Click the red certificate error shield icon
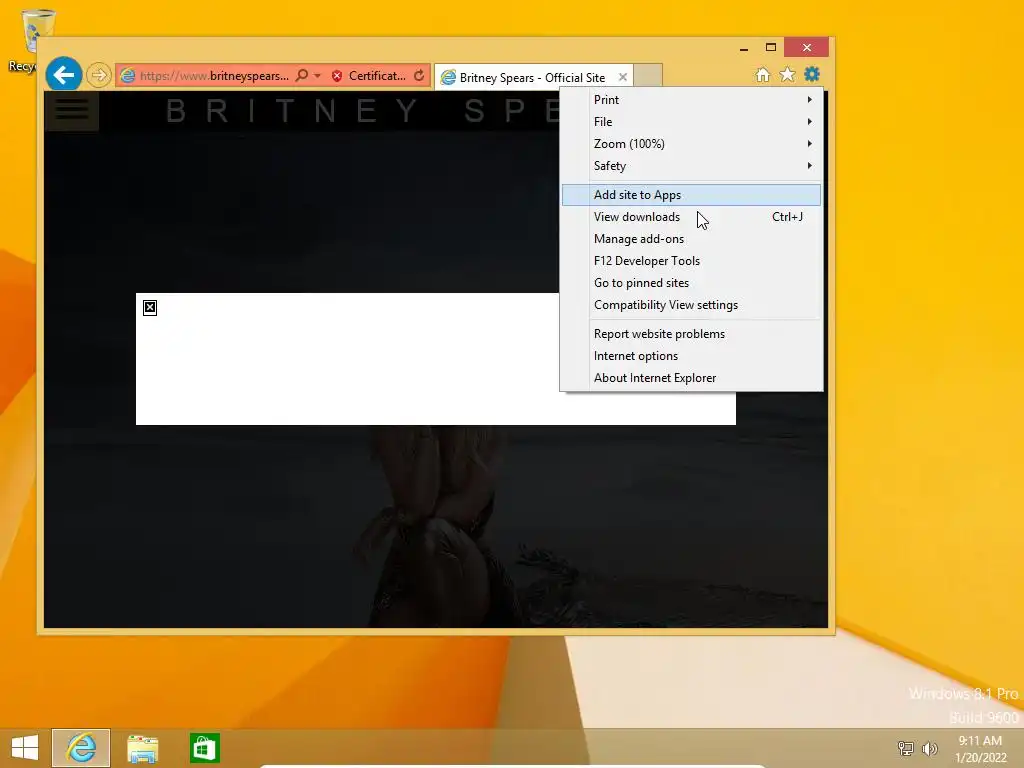Screen dimensions: 1024x768 337,76
